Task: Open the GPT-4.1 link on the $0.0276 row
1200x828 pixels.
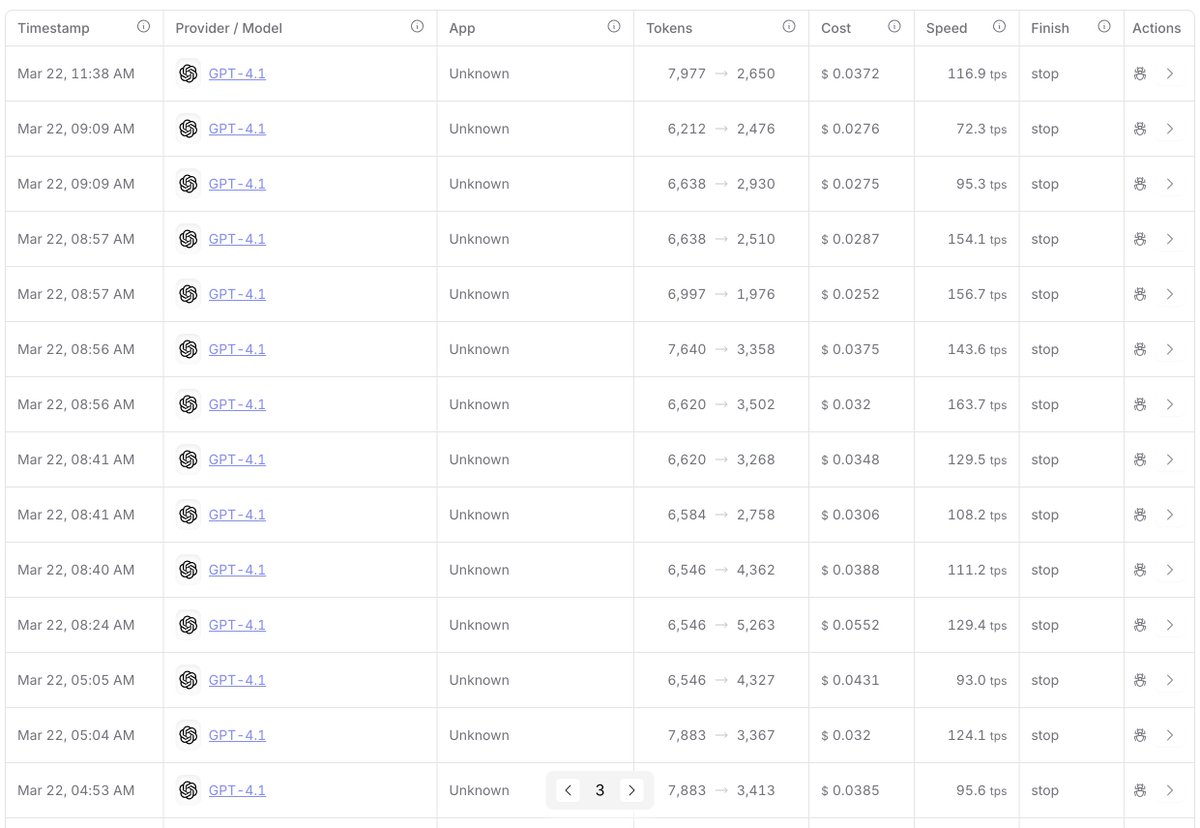Action: pos(237,128)
